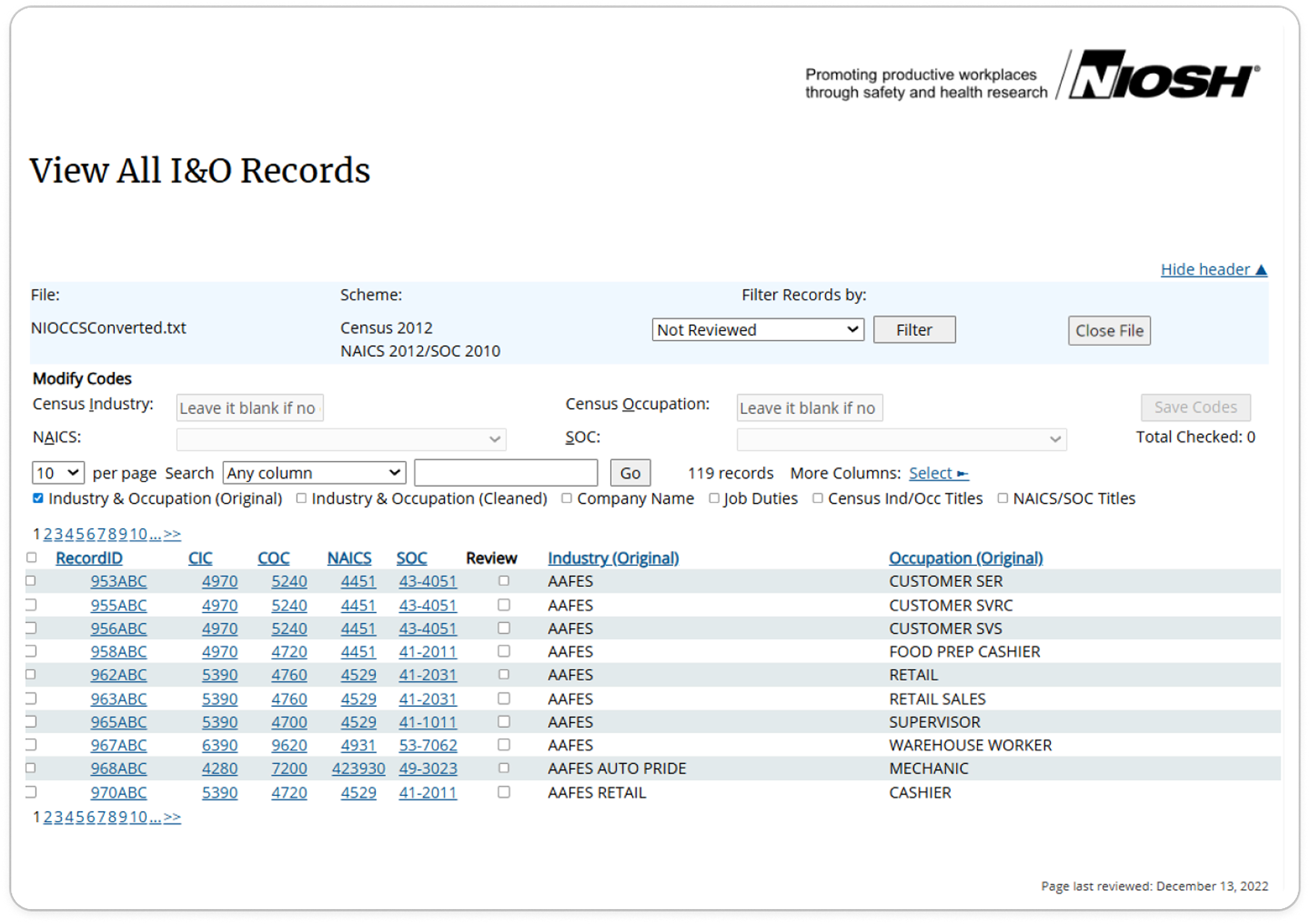The height and width of the screenshot is (924, 1310).
Task: Collapse header with Hide header link
Action: [x=1214, y=269]
